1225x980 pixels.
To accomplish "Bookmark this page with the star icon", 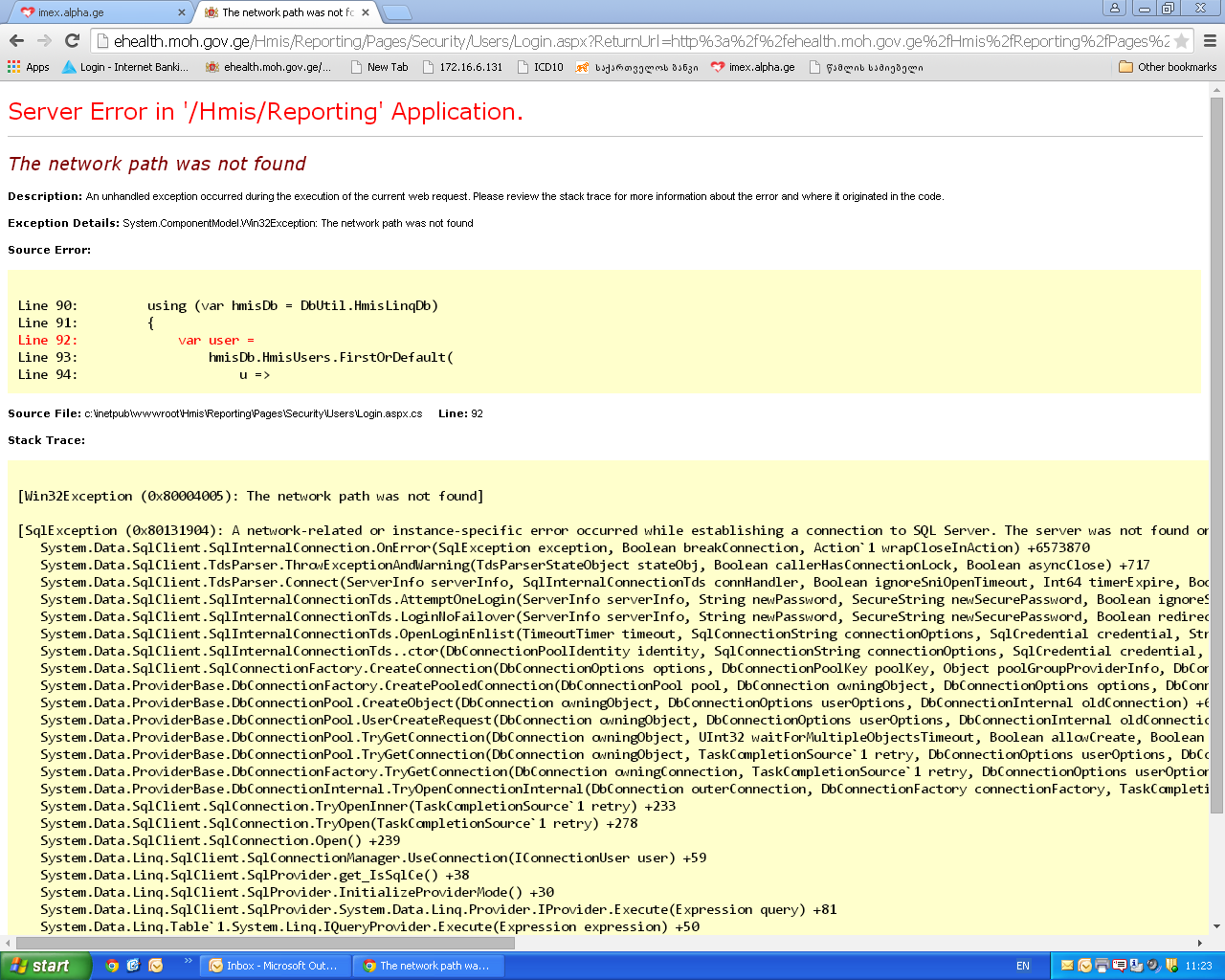I will [1181, 41].
